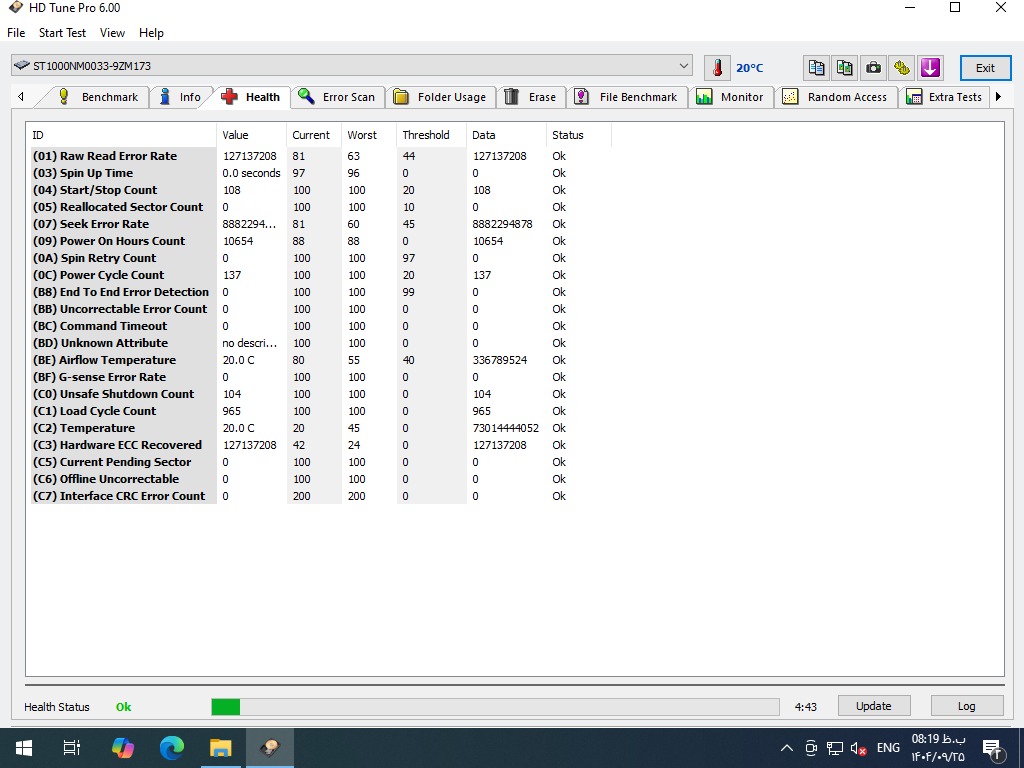
Task: Copy text info to clipboard icon
Action: click(x=817, y=68)
